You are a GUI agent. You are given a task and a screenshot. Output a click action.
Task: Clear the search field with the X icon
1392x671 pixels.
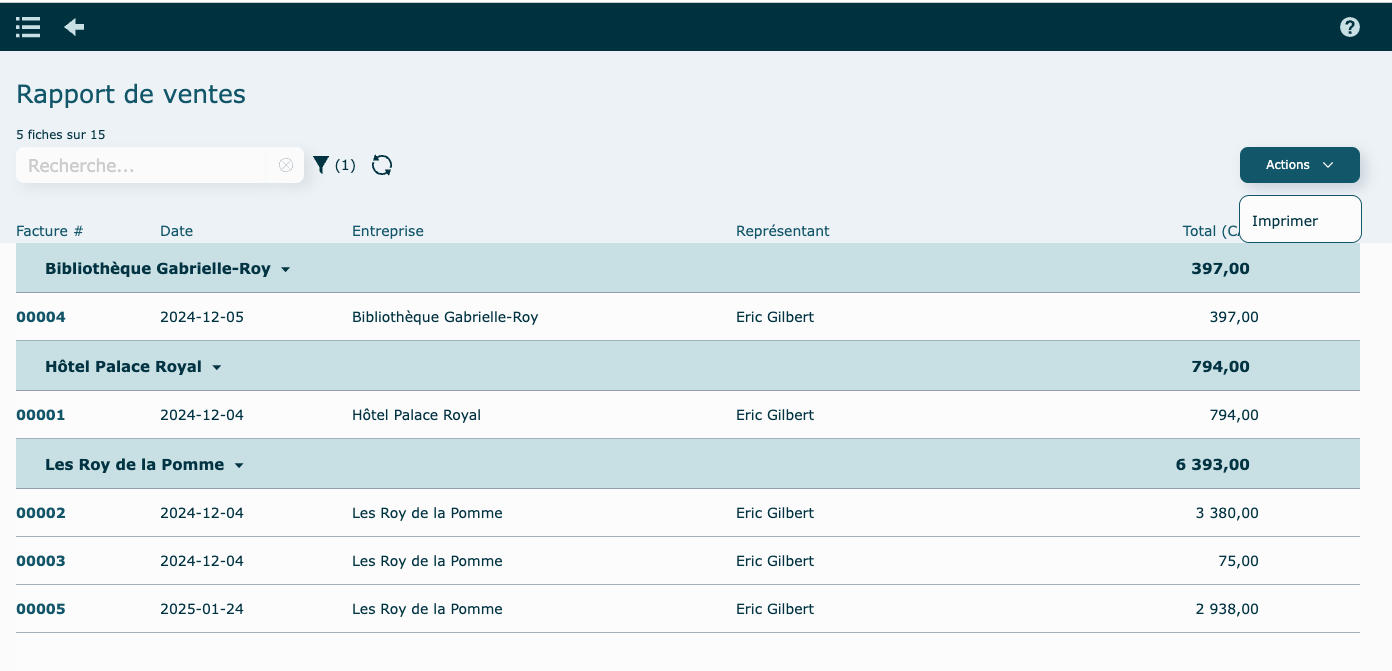(286, 165)
